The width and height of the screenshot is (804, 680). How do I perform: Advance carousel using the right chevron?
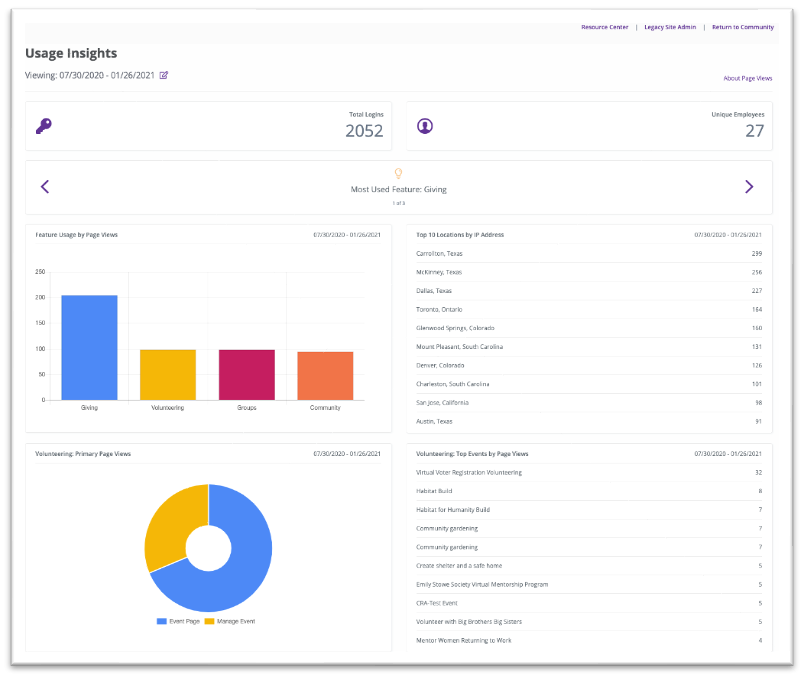click(x=750, y=186)
